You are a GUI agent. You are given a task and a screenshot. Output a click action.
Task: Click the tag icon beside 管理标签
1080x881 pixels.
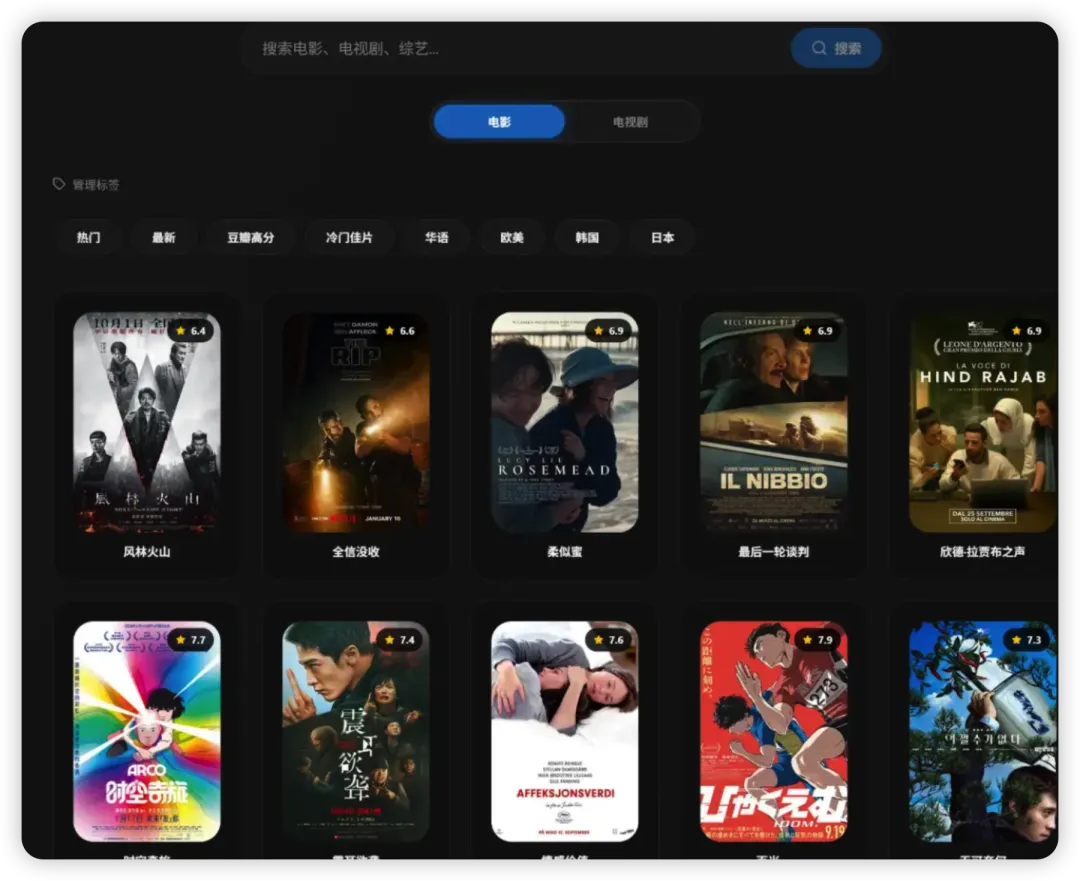coord(59,184)
